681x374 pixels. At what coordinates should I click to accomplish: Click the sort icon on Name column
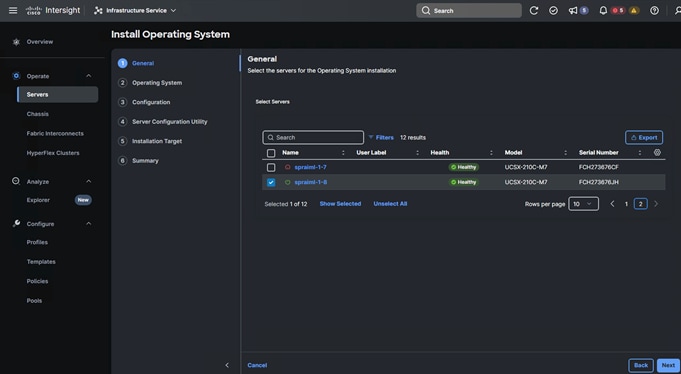343,152
